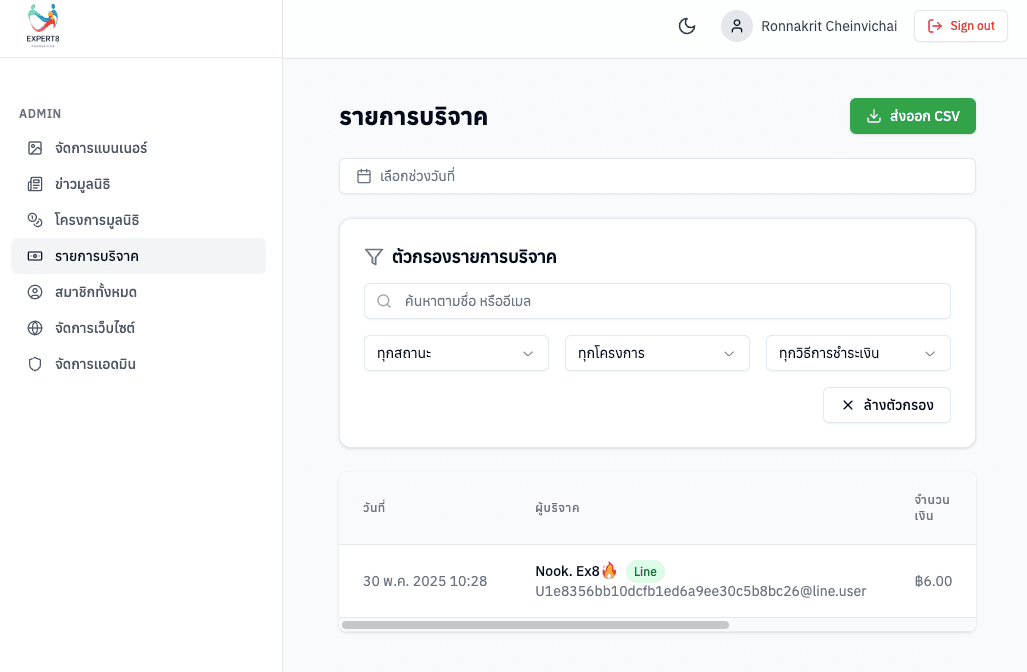The height and width of the screenshot is (672, 1027).
Task: Click the funnel filter icon
Action: click(374, 257)
